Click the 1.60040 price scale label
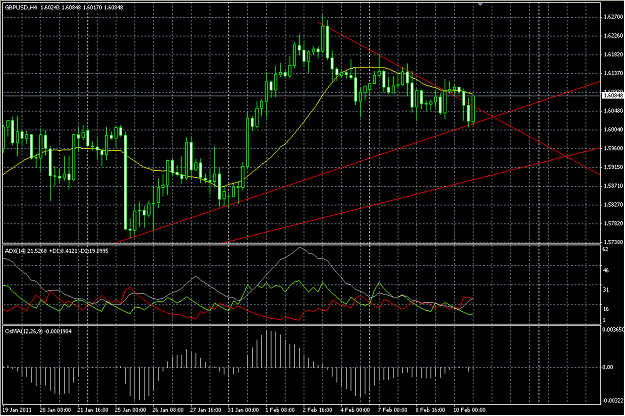Image resolution: width=625 pixels, height=416 pixels. tap(613, 129)
